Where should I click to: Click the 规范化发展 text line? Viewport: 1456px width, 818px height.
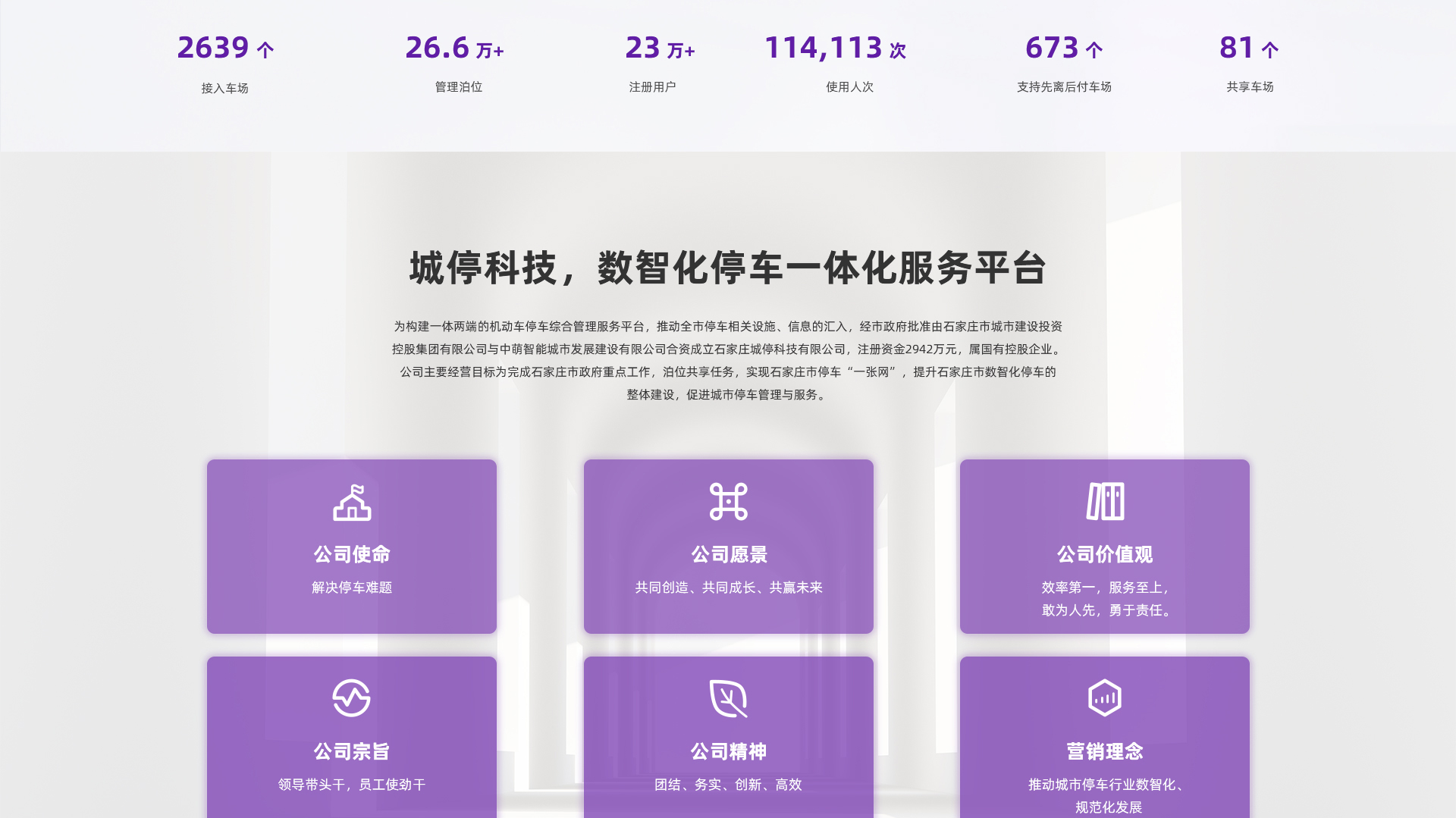1109,807
